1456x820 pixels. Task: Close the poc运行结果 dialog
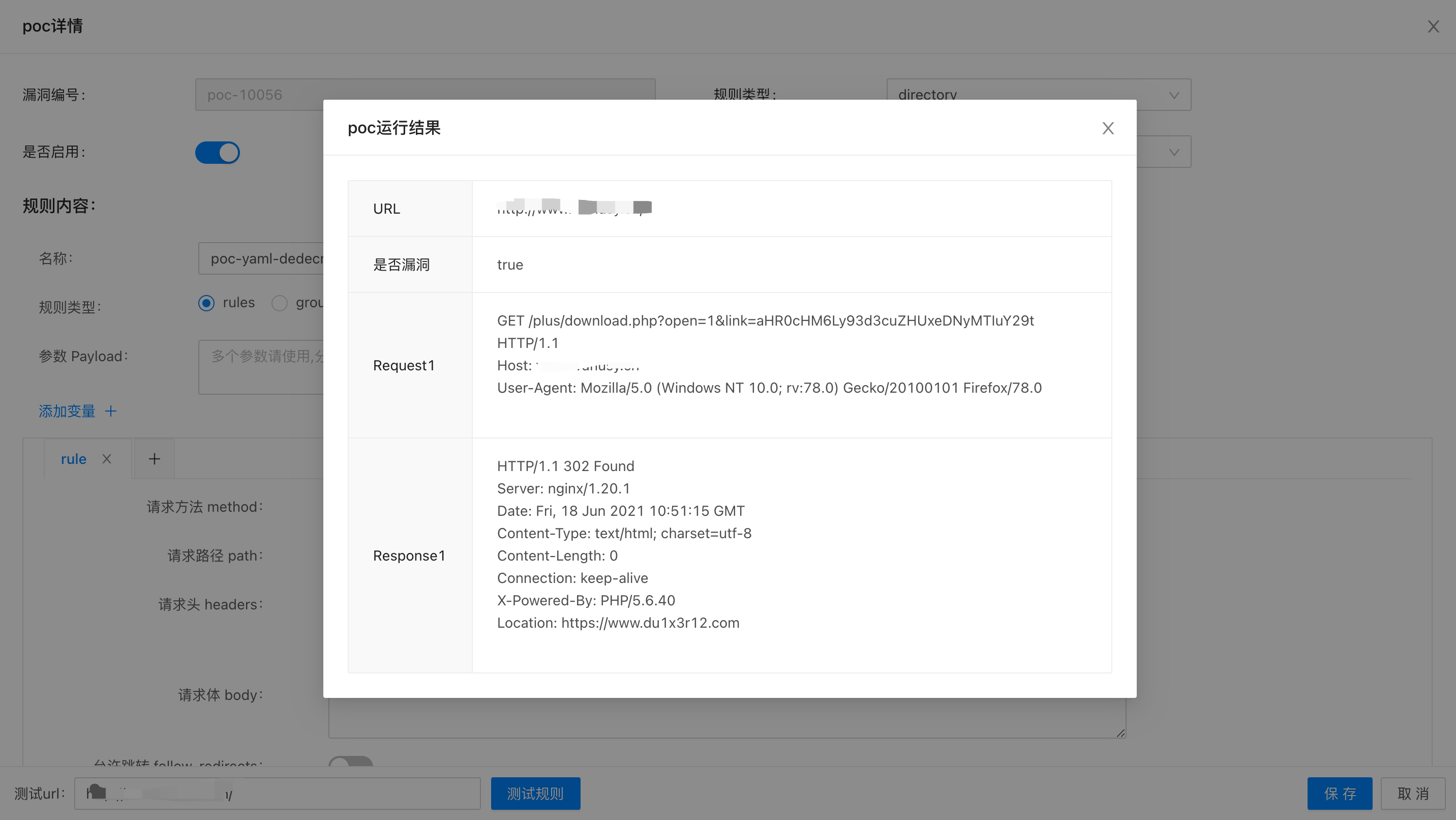coord(1107,128)
